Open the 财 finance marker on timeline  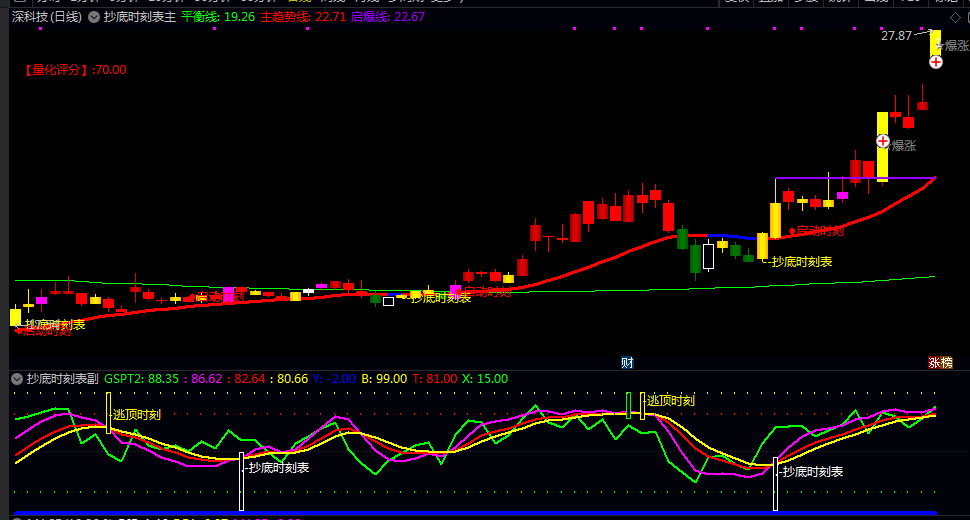pyautogui.click(x=627, y=363)
